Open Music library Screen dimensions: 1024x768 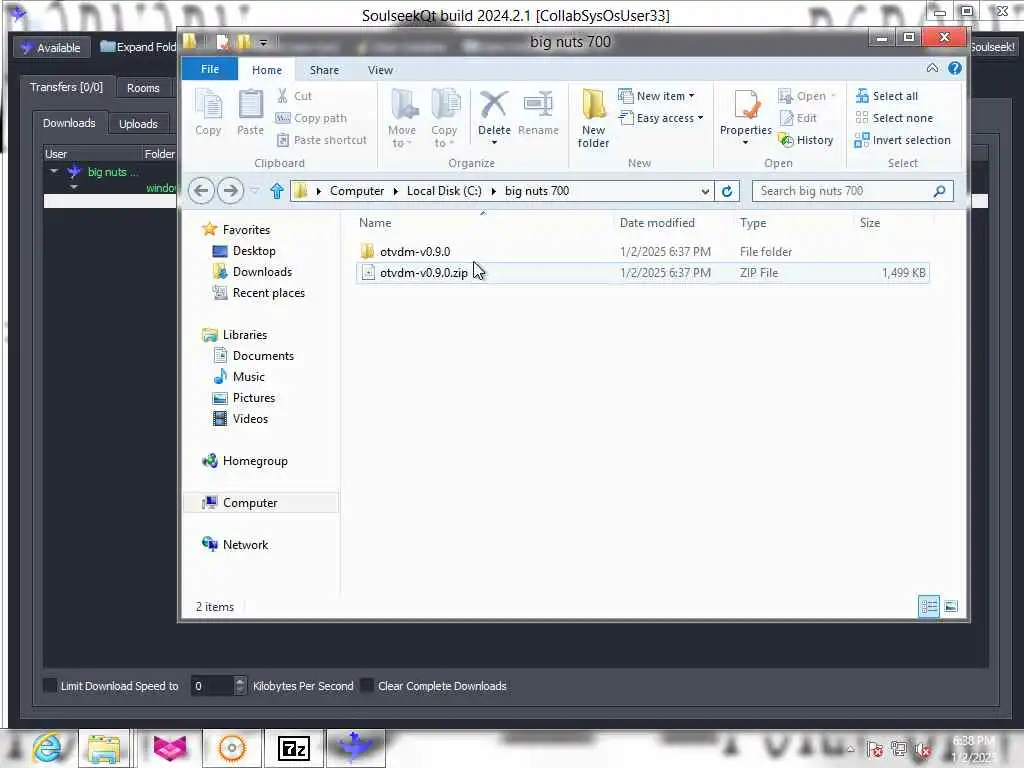[x=239, y=377]
